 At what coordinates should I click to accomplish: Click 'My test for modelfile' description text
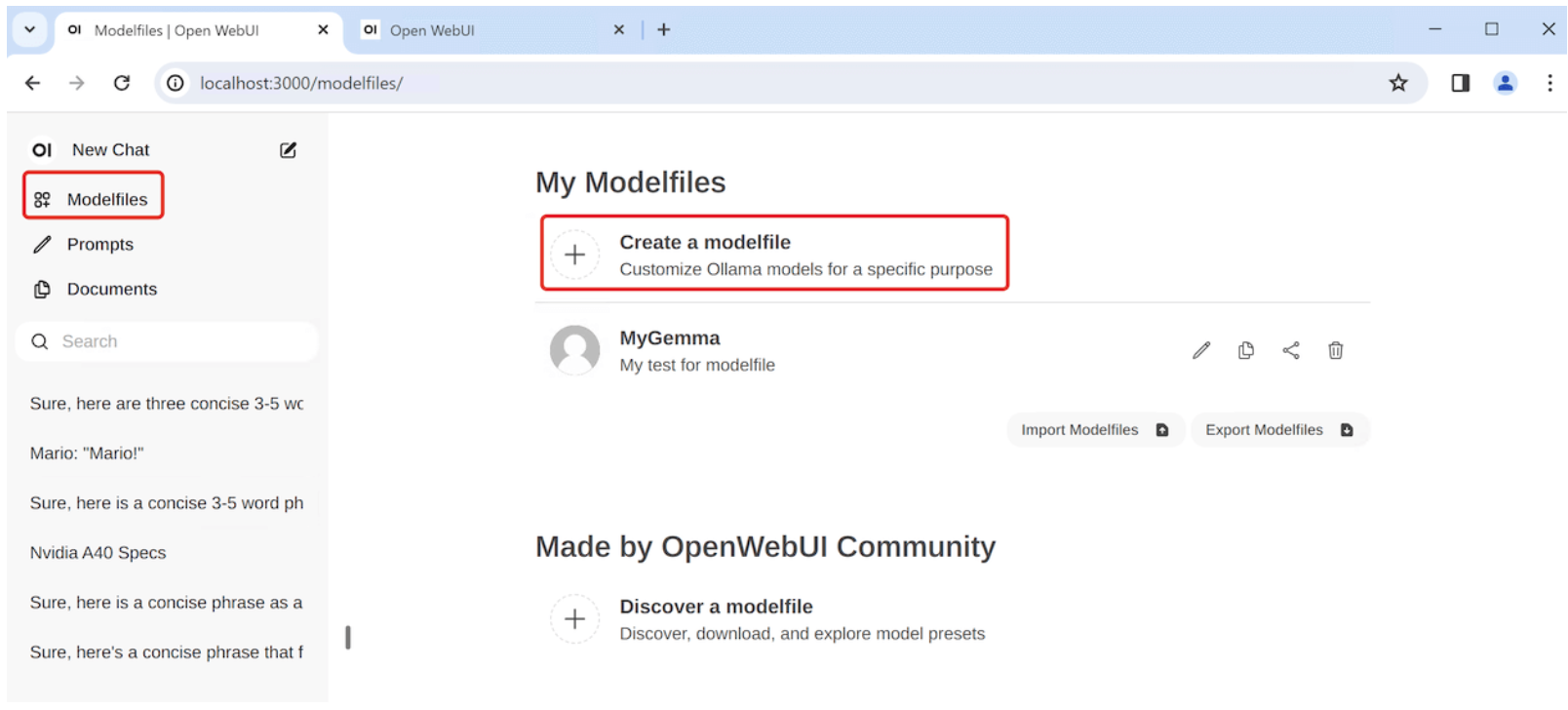point(697,366)
